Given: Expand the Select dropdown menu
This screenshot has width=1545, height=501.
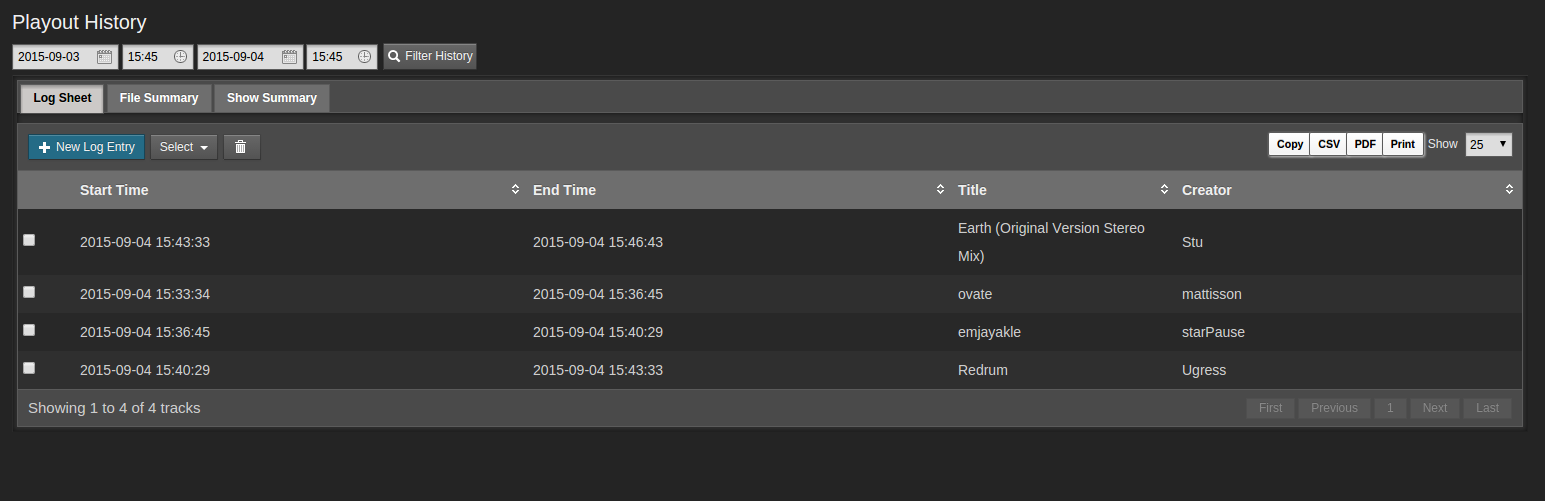Looking at the screenshot, I should pos(184,147).
